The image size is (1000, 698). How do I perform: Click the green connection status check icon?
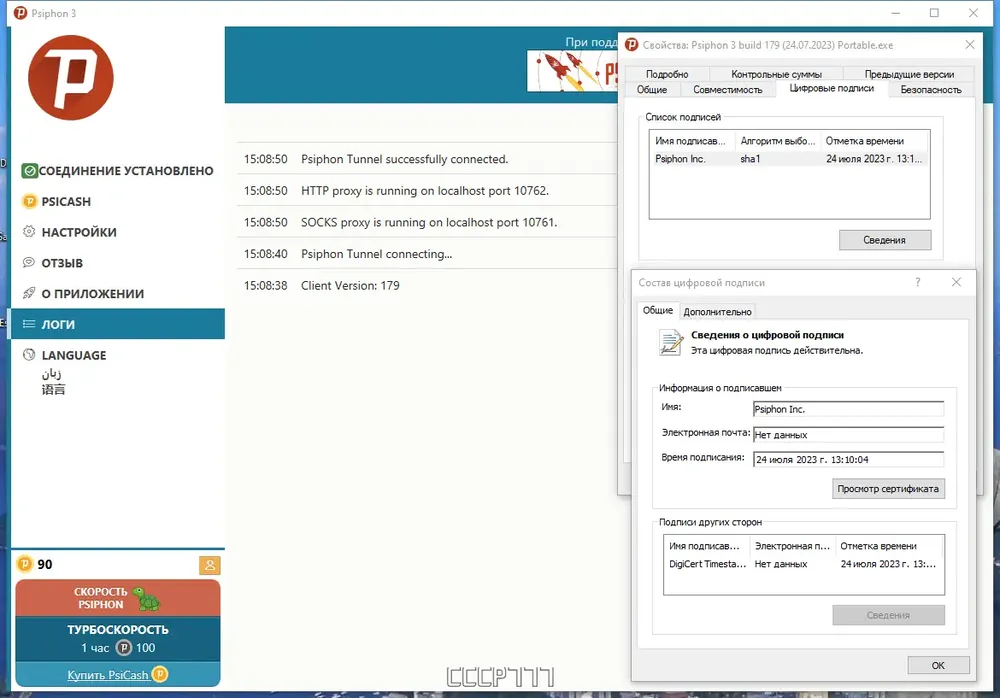[x=29, y=170]
